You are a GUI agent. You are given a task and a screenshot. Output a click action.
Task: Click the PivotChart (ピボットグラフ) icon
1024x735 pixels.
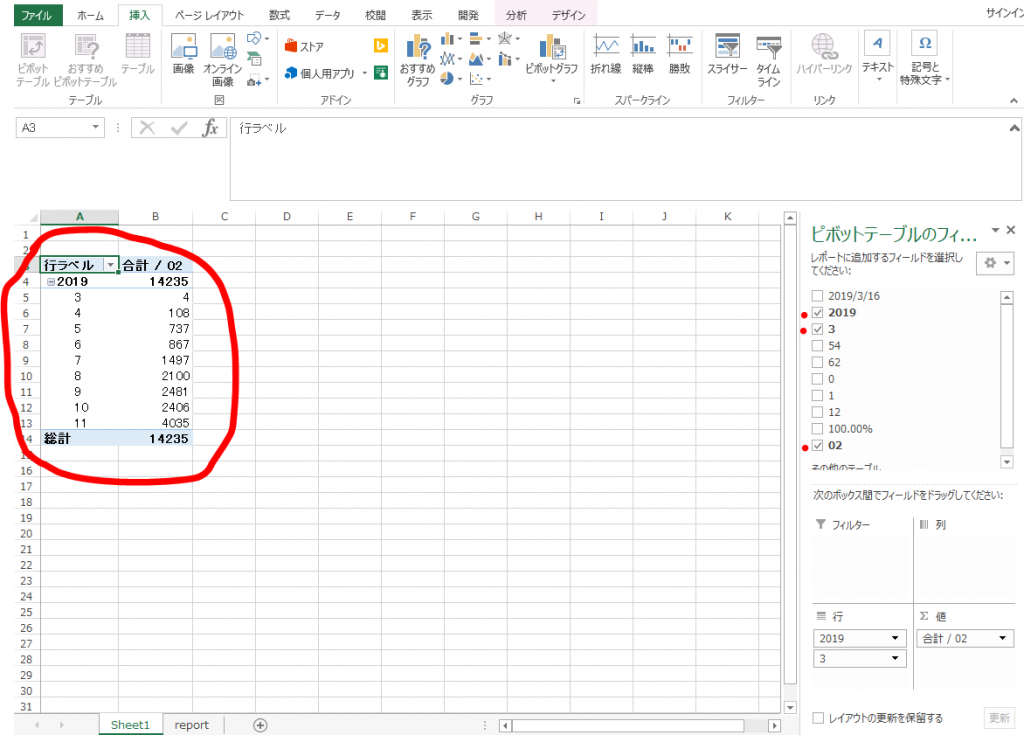tap(552, 57)
